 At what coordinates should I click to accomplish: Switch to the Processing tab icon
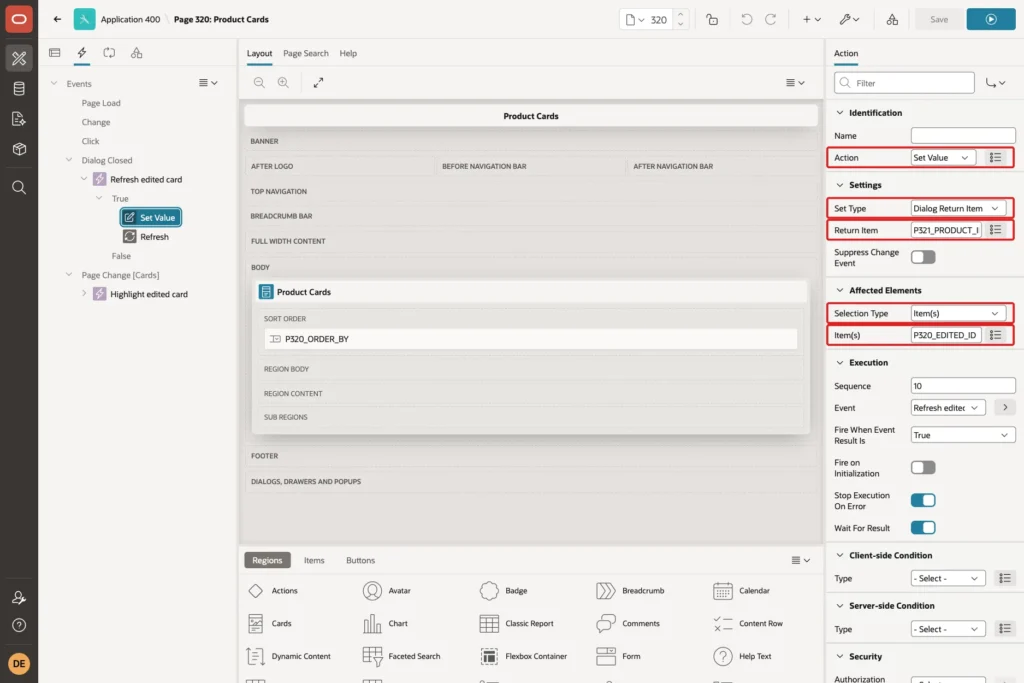(109, 53)
